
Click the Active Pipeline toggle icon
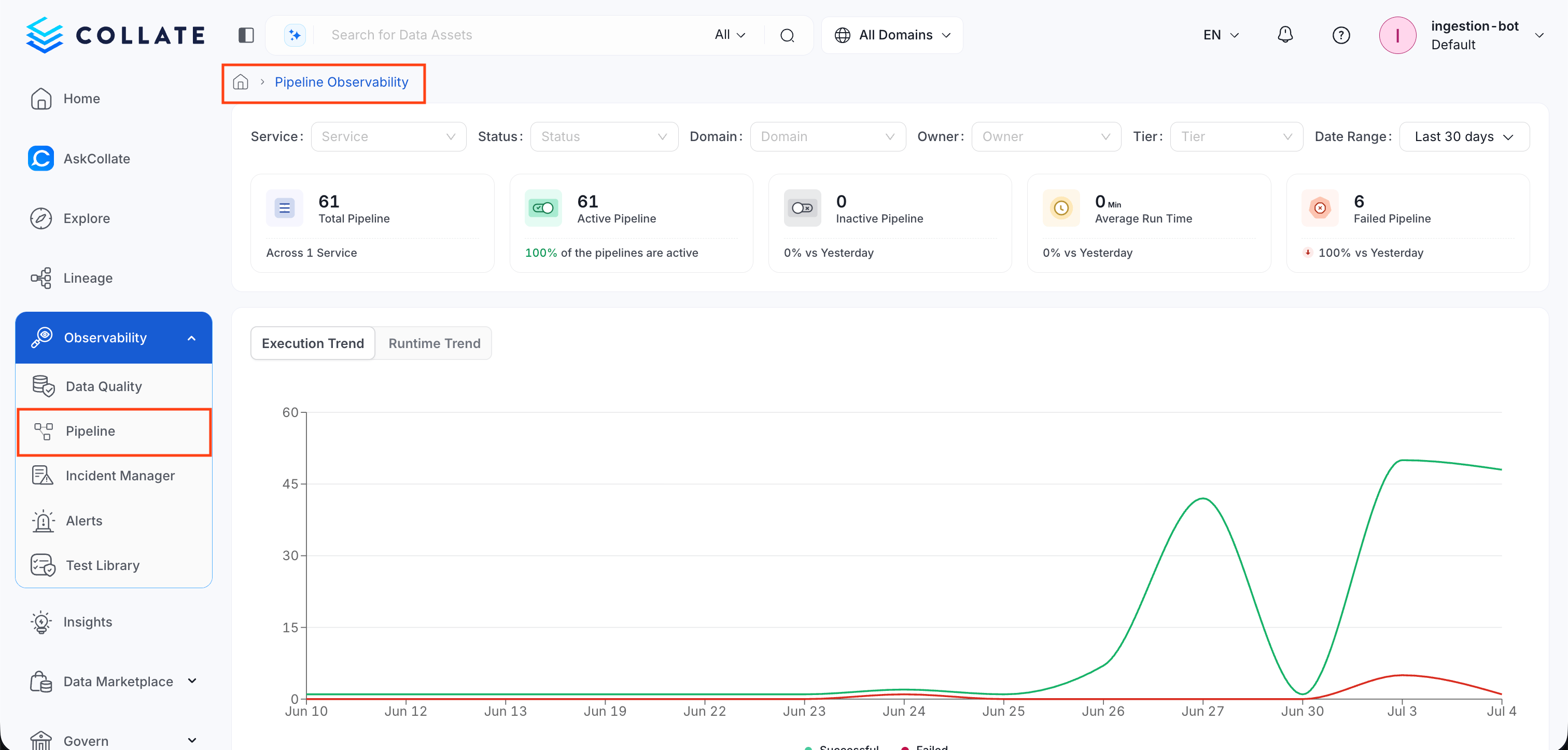click(543, 208)
